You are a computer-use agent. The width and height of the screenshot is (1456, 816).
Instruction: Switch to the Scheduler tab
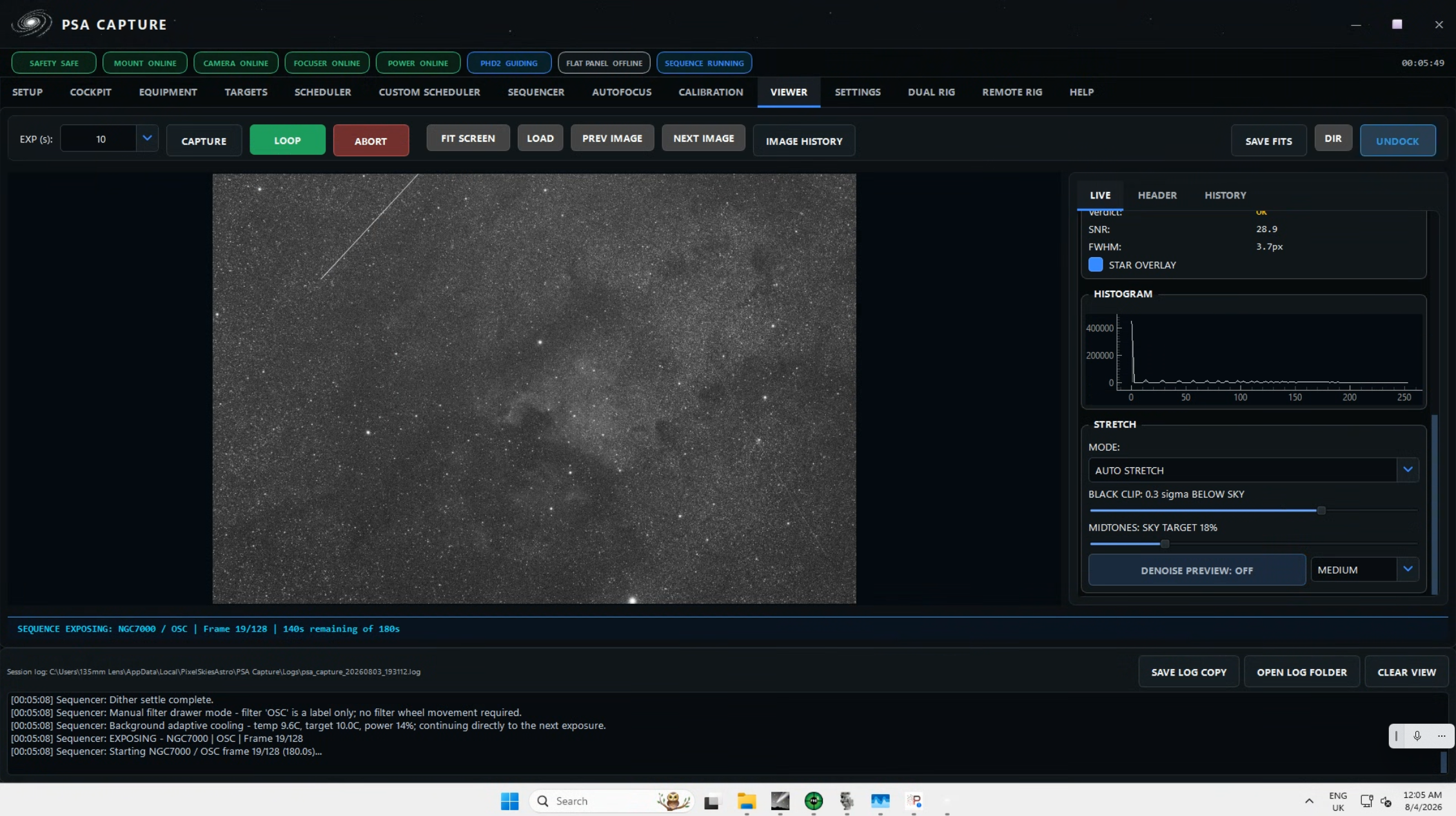[323, 92]
